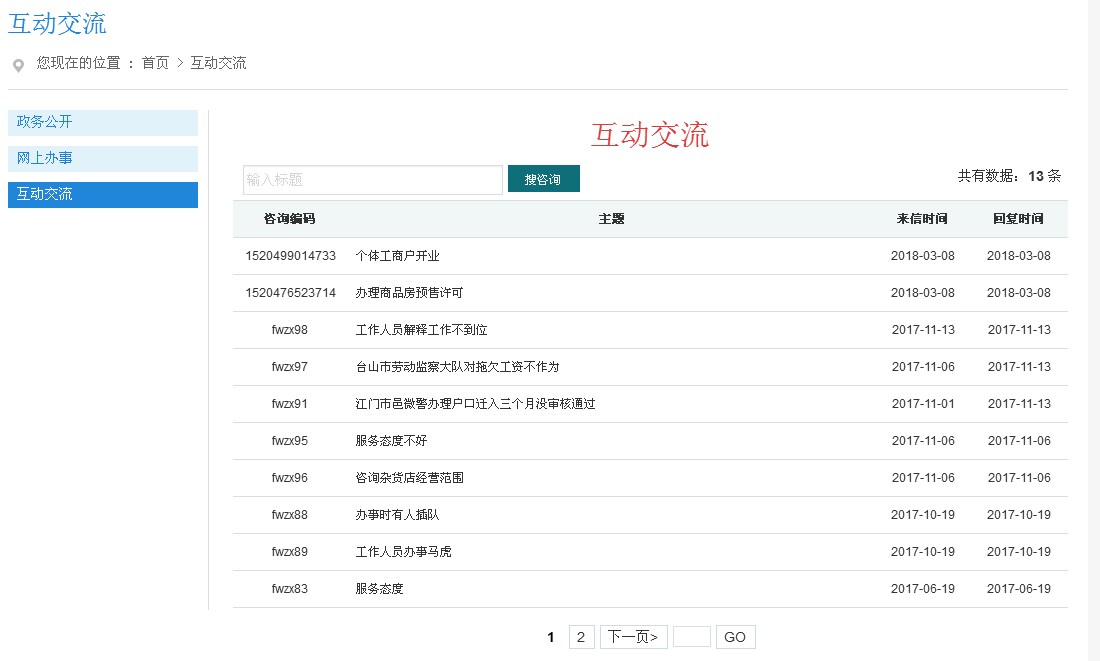The height and width of the screenshot is (661, 1100).
Task: Open the 工作人员解释工作不到位 entry
Action: coord(421,330)
